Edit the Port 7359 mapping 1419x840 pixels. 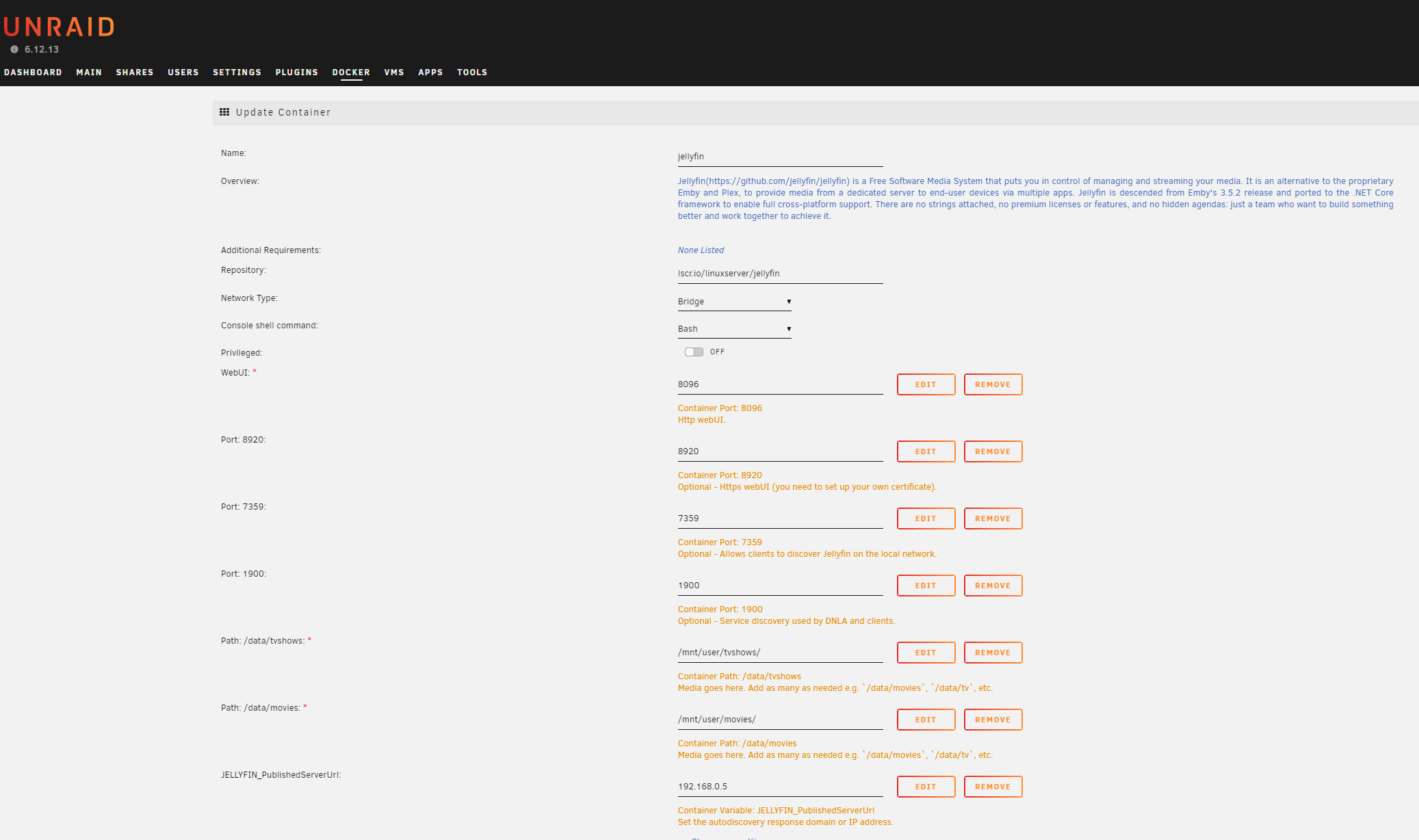pos(926,519)
